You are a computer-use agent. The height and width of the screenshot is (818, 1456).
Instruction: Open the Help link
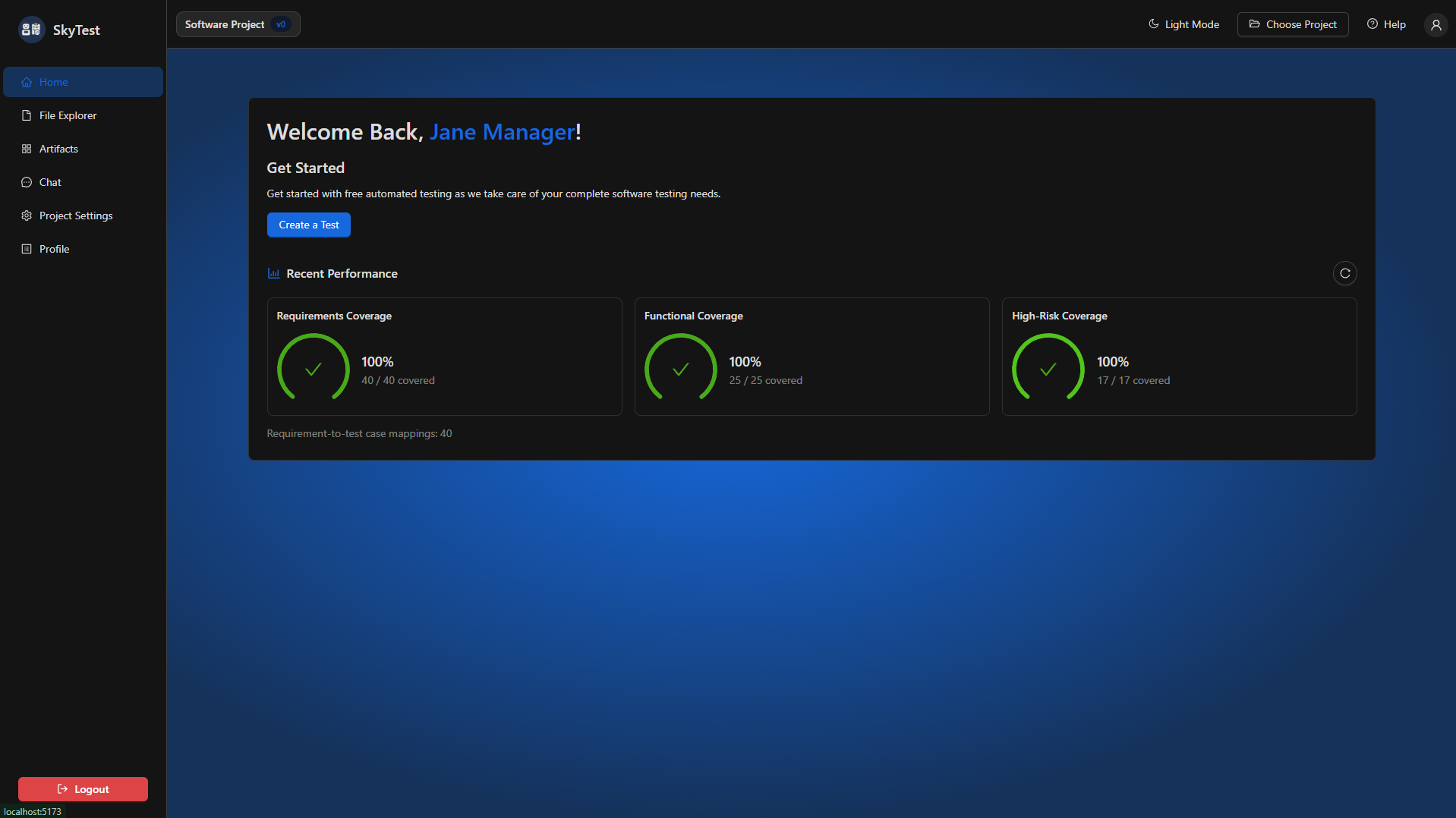tap(1386, 24)
